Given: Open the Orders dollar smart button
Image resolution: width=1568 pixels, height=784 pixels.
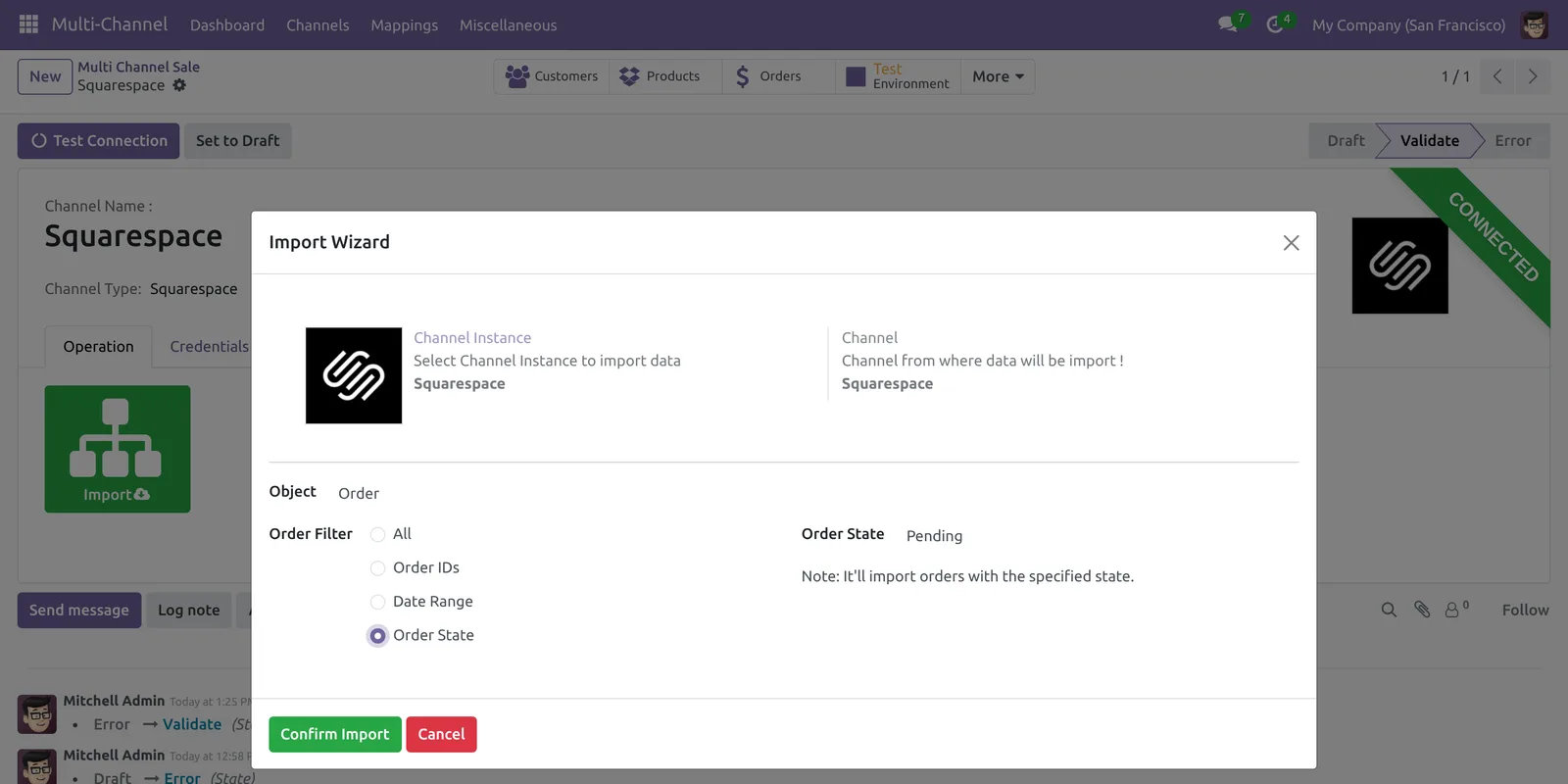Looking at the screenshot, I should click(778, 76).
